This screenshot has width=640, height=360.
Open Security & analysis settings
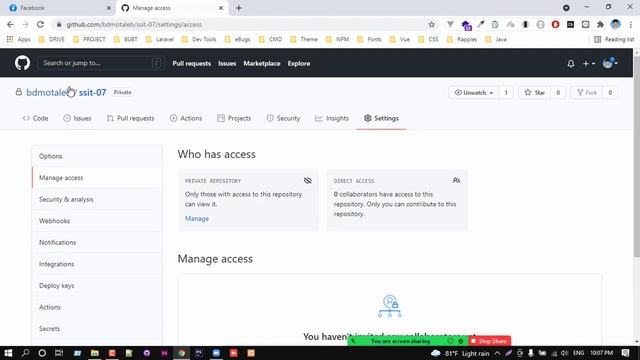pos(97,200)
